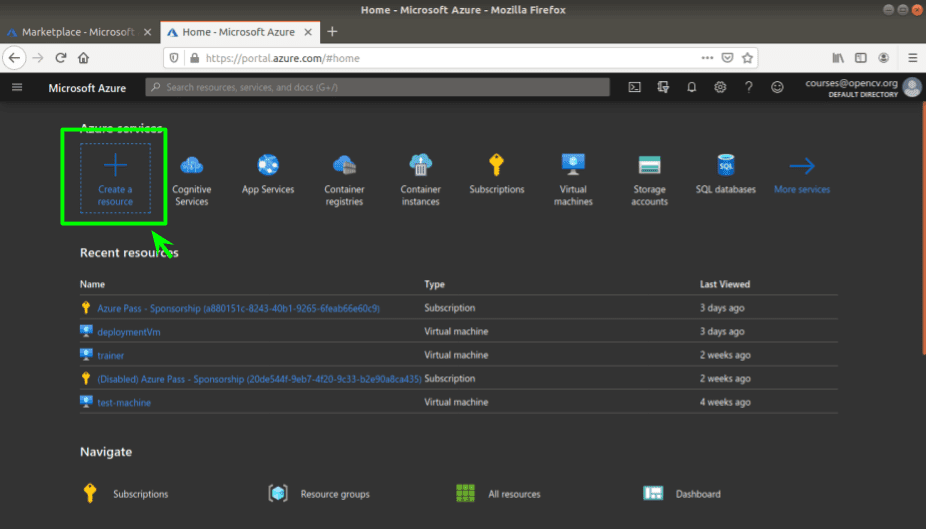Image resolution: width=926 pixels, height=530 pixels.
Task: Open Firefox application menu
Action: [912, 58]
